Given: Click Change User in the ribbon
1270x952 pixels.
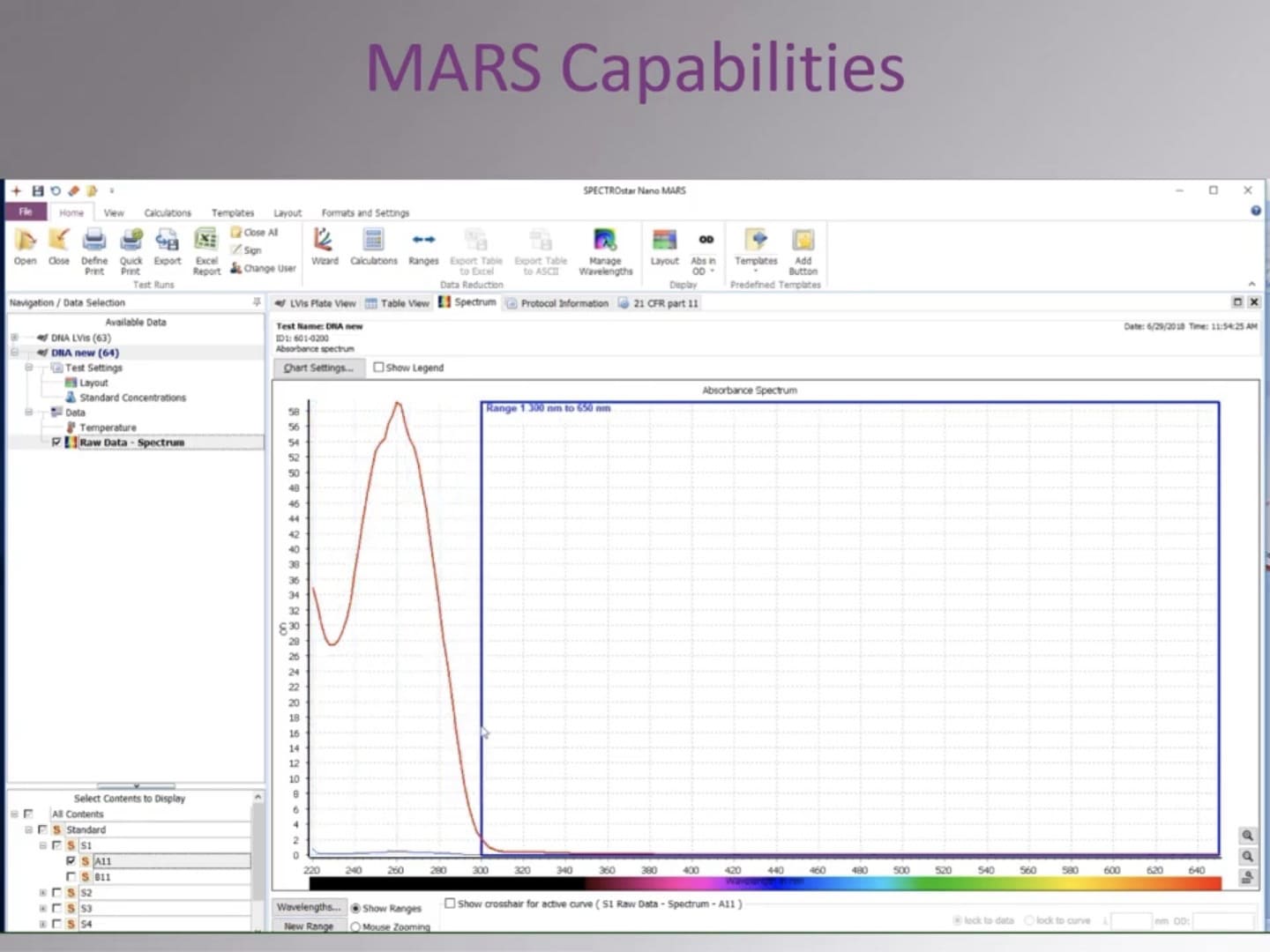Looking at the screenshot, I should pyautogui.click(x=263, y=268).
